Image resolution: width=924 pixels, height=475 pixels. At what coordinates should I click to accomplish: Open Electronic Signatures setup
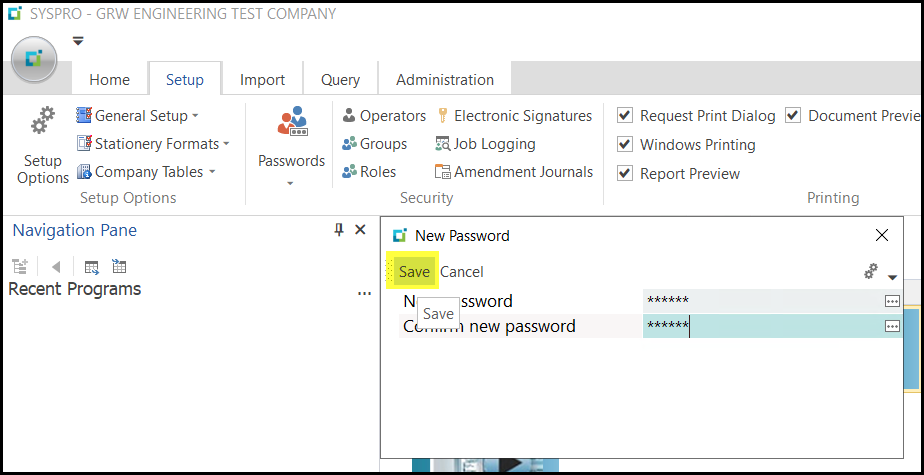click(514, 116)
